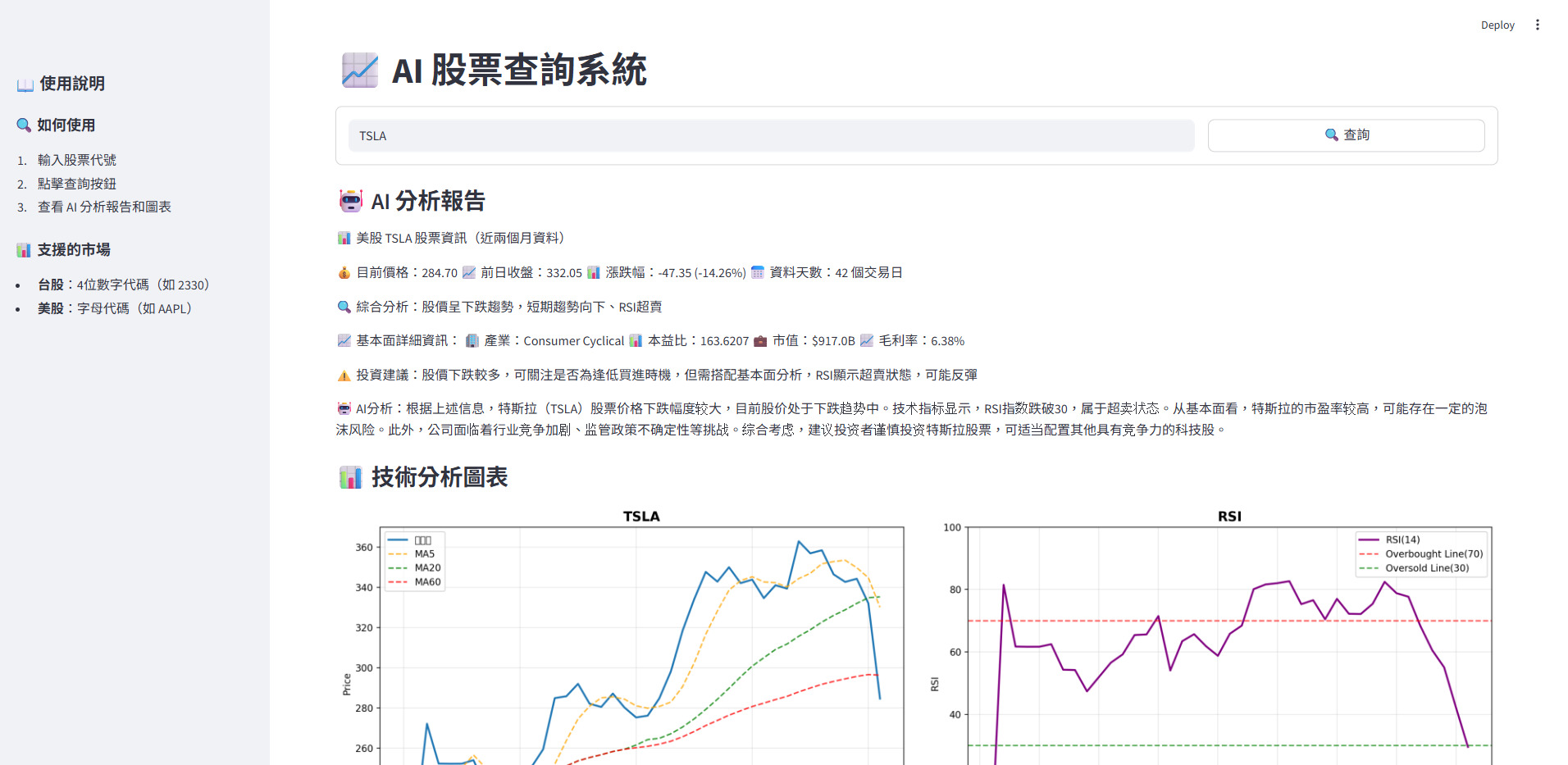Image resolution: width=1568 pixels, height=765 pixels.
Task: Click the chart icon beside AI 股票查詢系統
Action: 359,71
